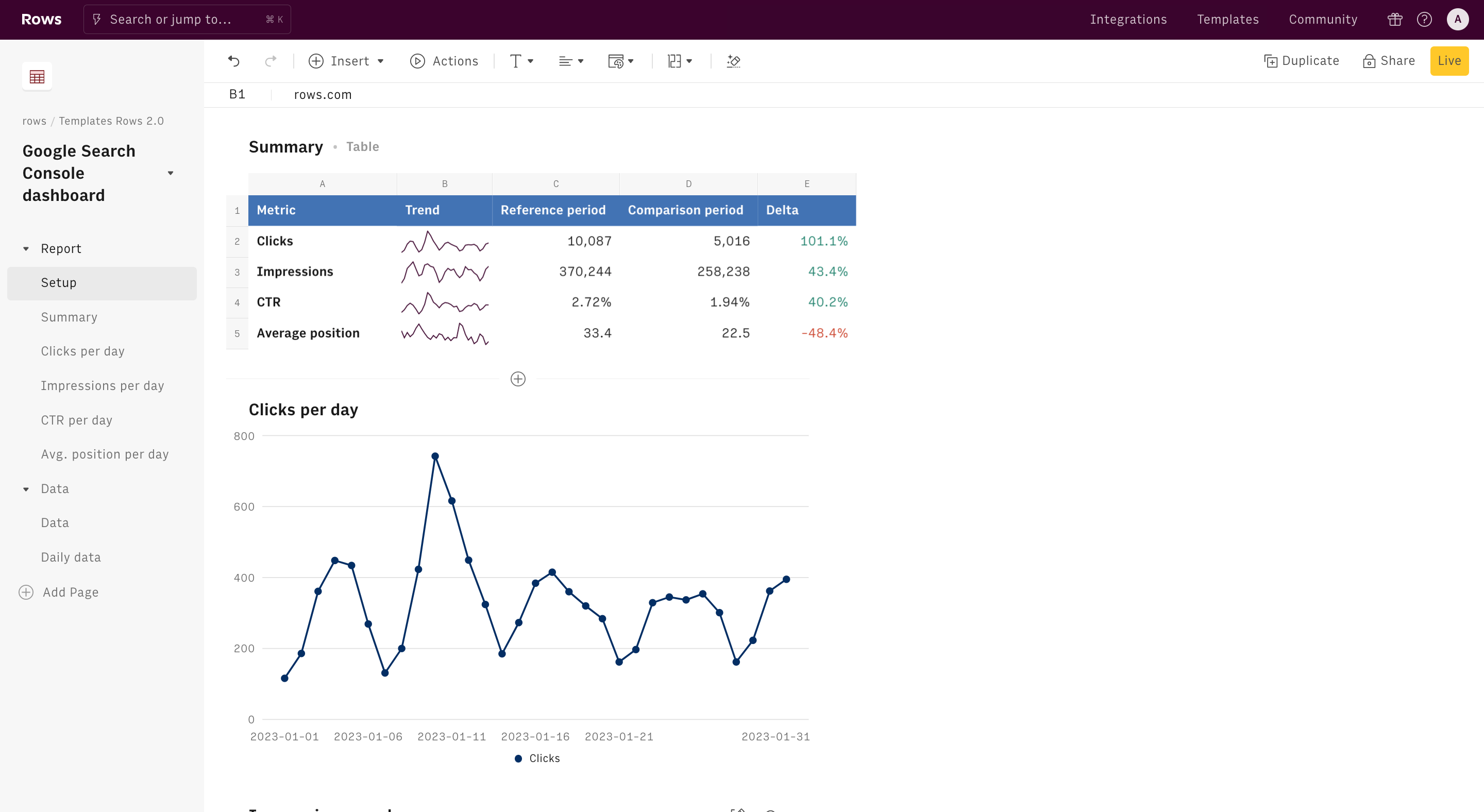Open the gift box icon

tap(1395, 20)
